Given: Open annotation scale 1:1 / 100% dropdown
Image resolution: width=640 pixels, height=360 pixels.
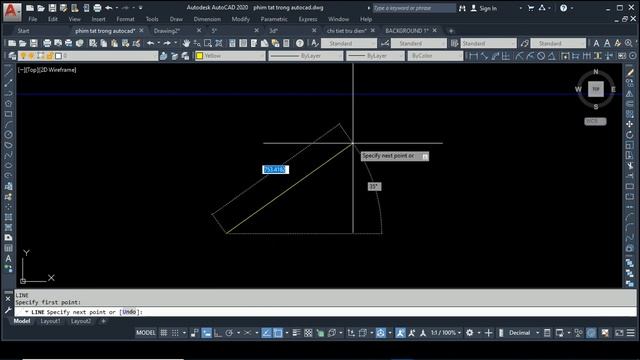Looking at the screenshot, I should (x=446, y=333).
